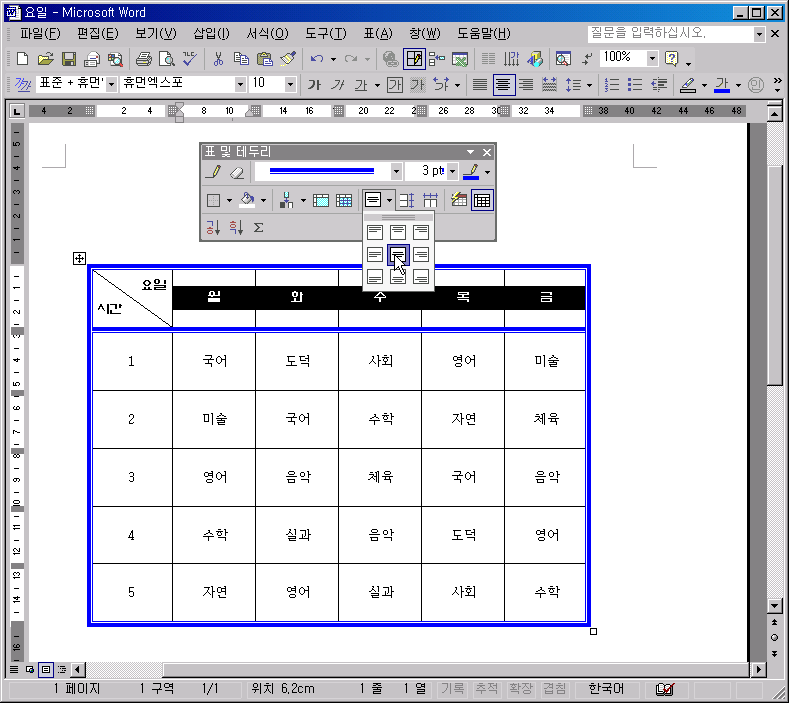The image size is (789, 703).
Task: Expand the Shading Color dropdown arrow
Action: click(263, 200)
